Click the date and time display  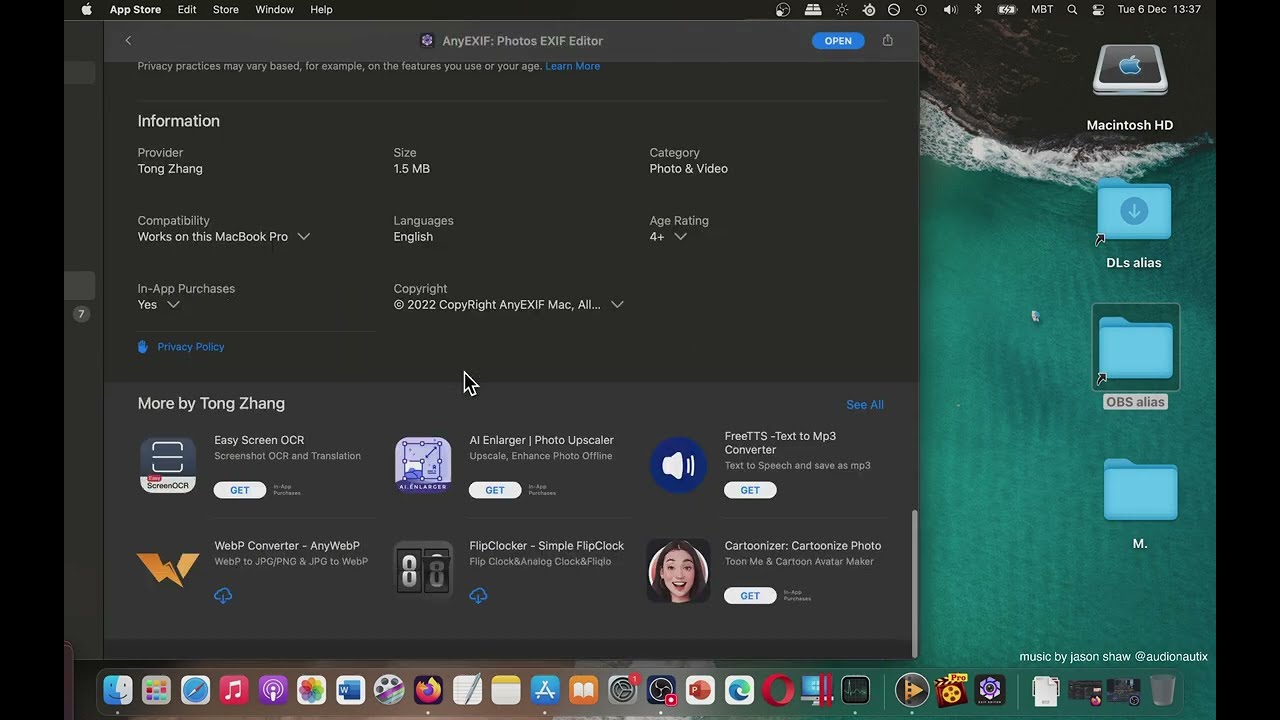coord(1159,9)
